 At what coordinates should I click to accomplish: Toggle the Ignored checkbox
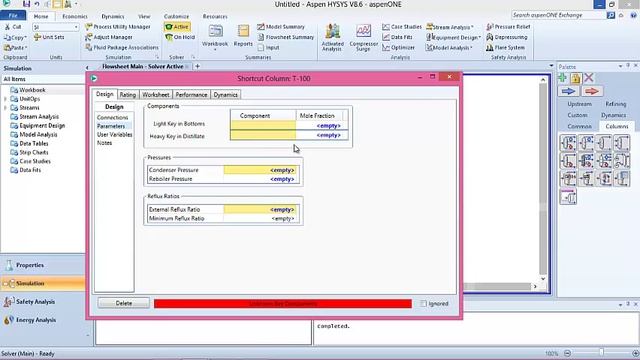pyautogui.click(x=424, y=304)
